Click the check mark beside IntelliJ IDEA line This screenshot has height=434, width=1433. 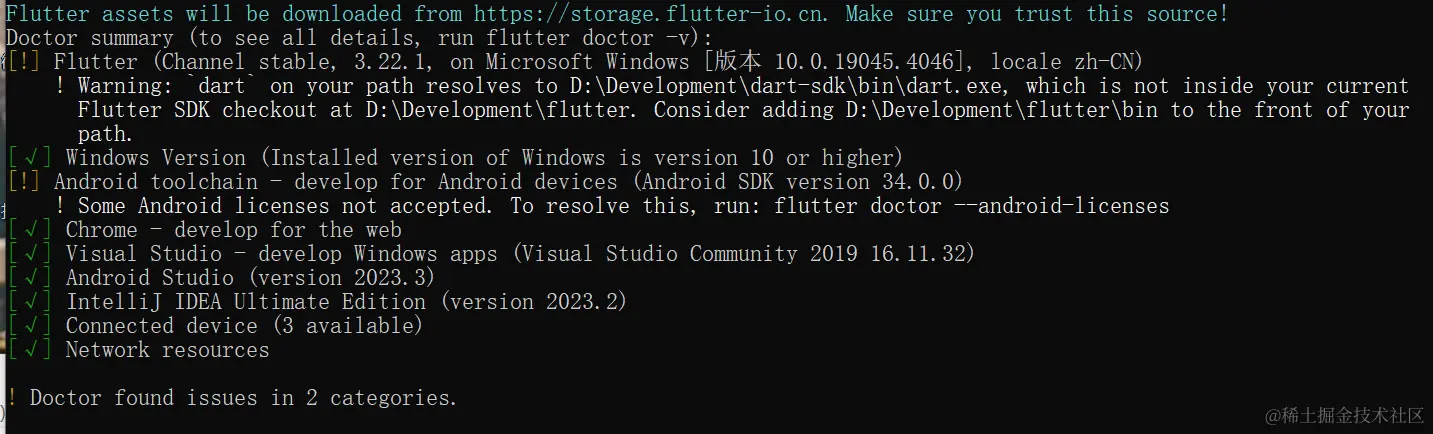click(29, 302)
